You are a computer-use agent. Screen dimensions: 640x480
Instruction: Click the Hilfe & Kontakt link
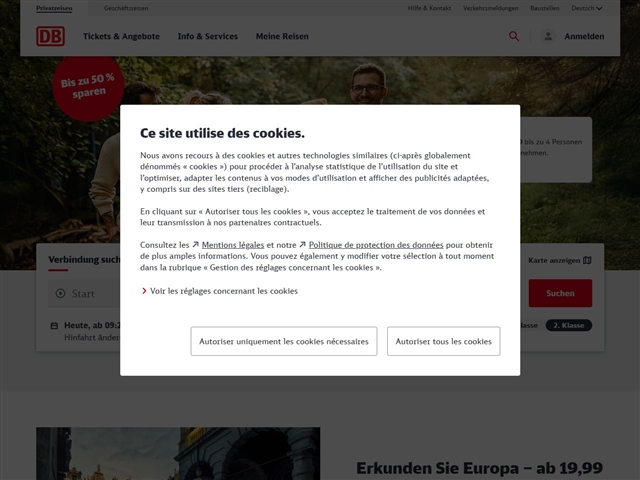pos(429,8)
